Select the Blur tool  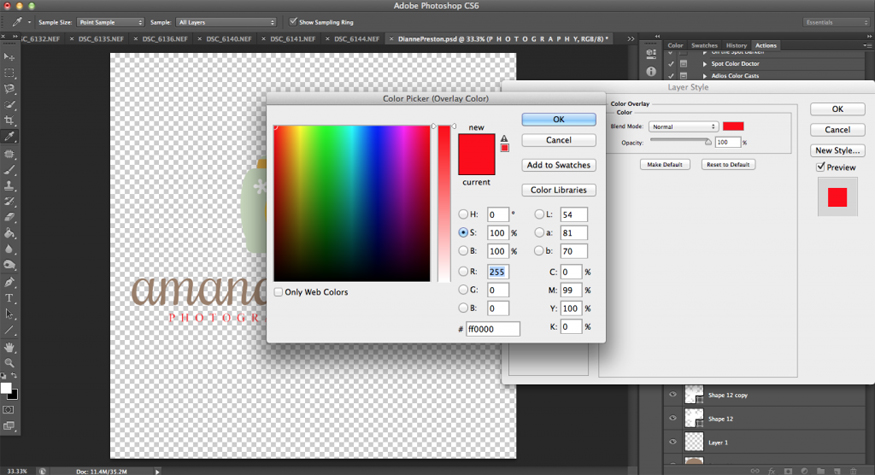9,250
